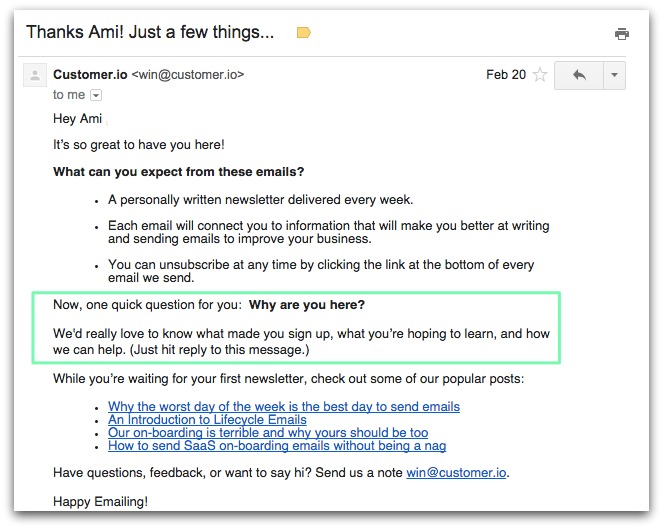Click the "What can you expect" heading
Image resolution: width=663 pixels, height=529 pixels.
coord(179,172)
